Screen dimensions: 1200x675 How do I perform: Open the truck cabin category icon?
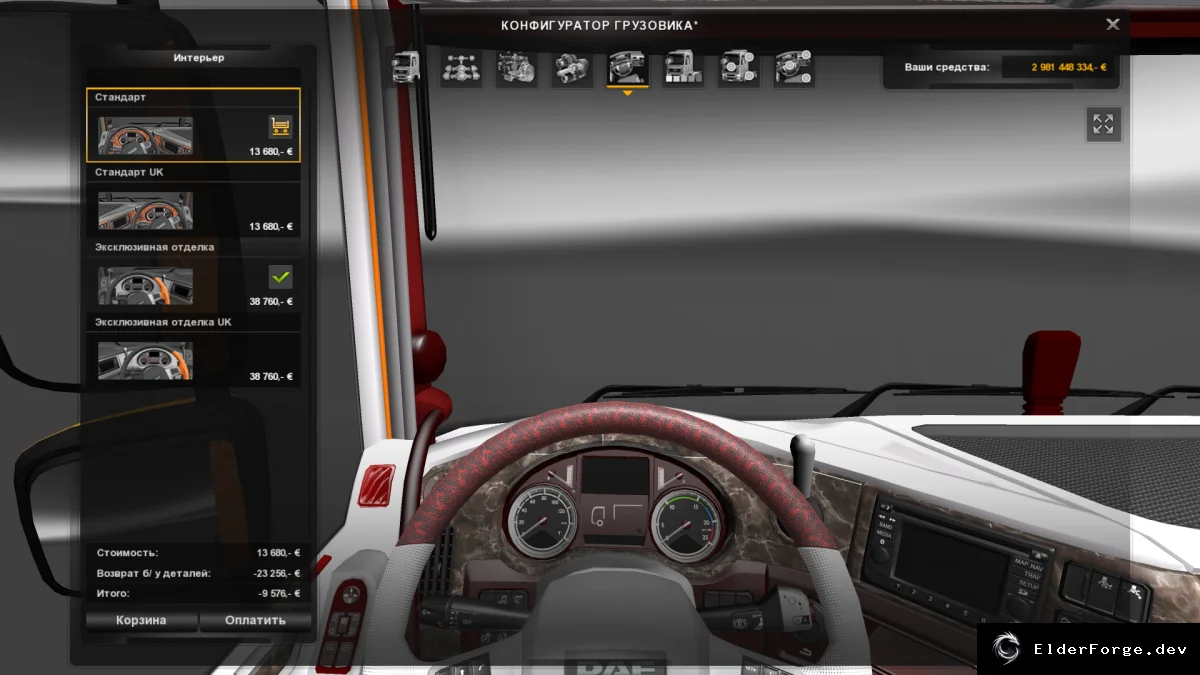coord(406,68)
